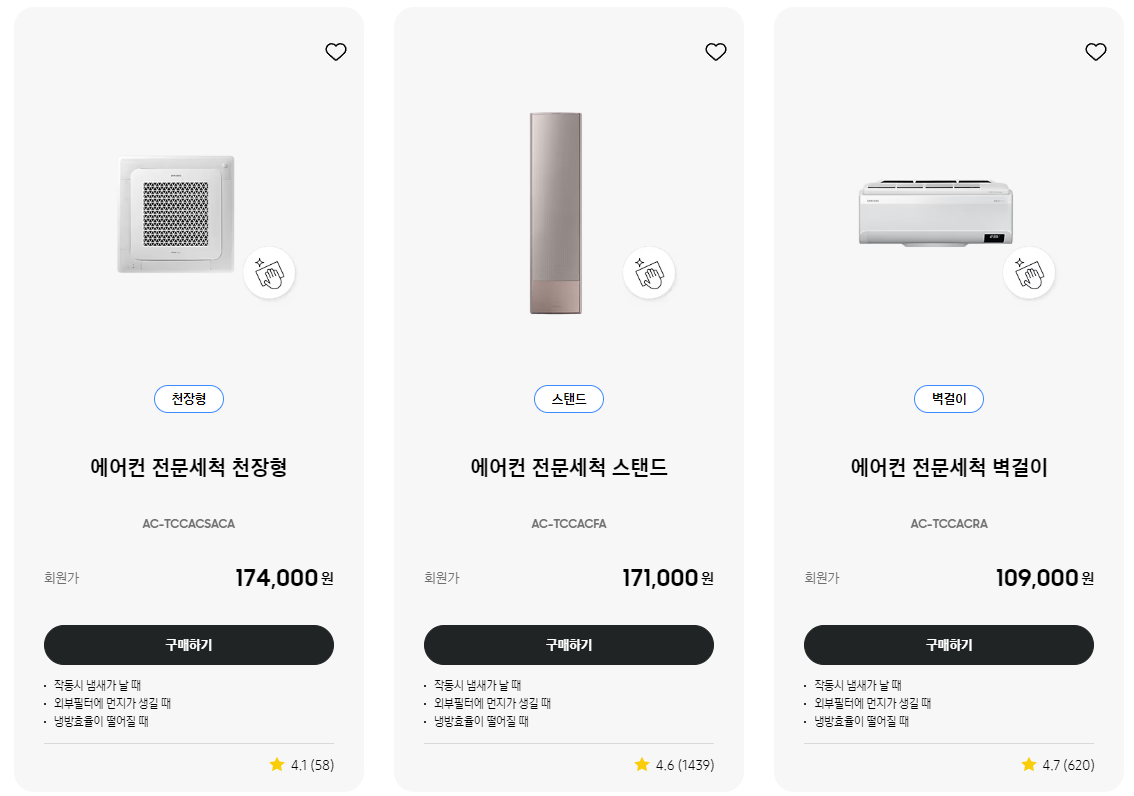The image size is (1134, 796).
Task: Click the star icon next to 4.6 rating
Action: point(642,764)
